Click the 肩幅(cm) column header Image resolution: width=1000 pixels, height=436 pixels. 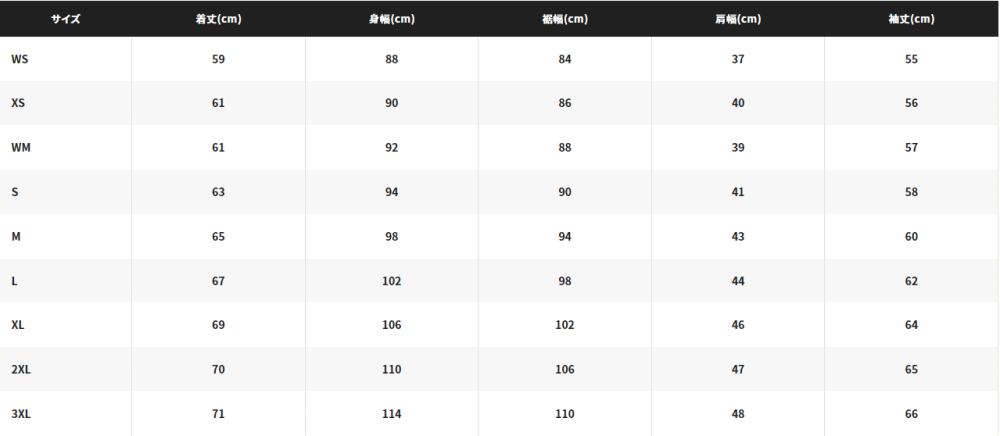click(738, 19)
